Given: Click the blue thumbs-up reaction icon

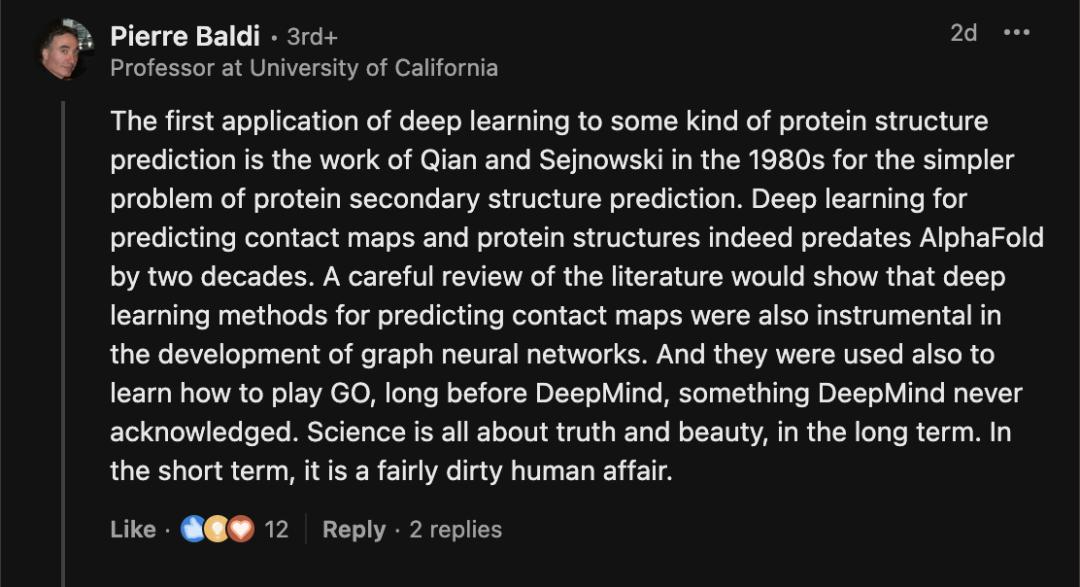Looking at the screenshot, I should coord(193,529).
